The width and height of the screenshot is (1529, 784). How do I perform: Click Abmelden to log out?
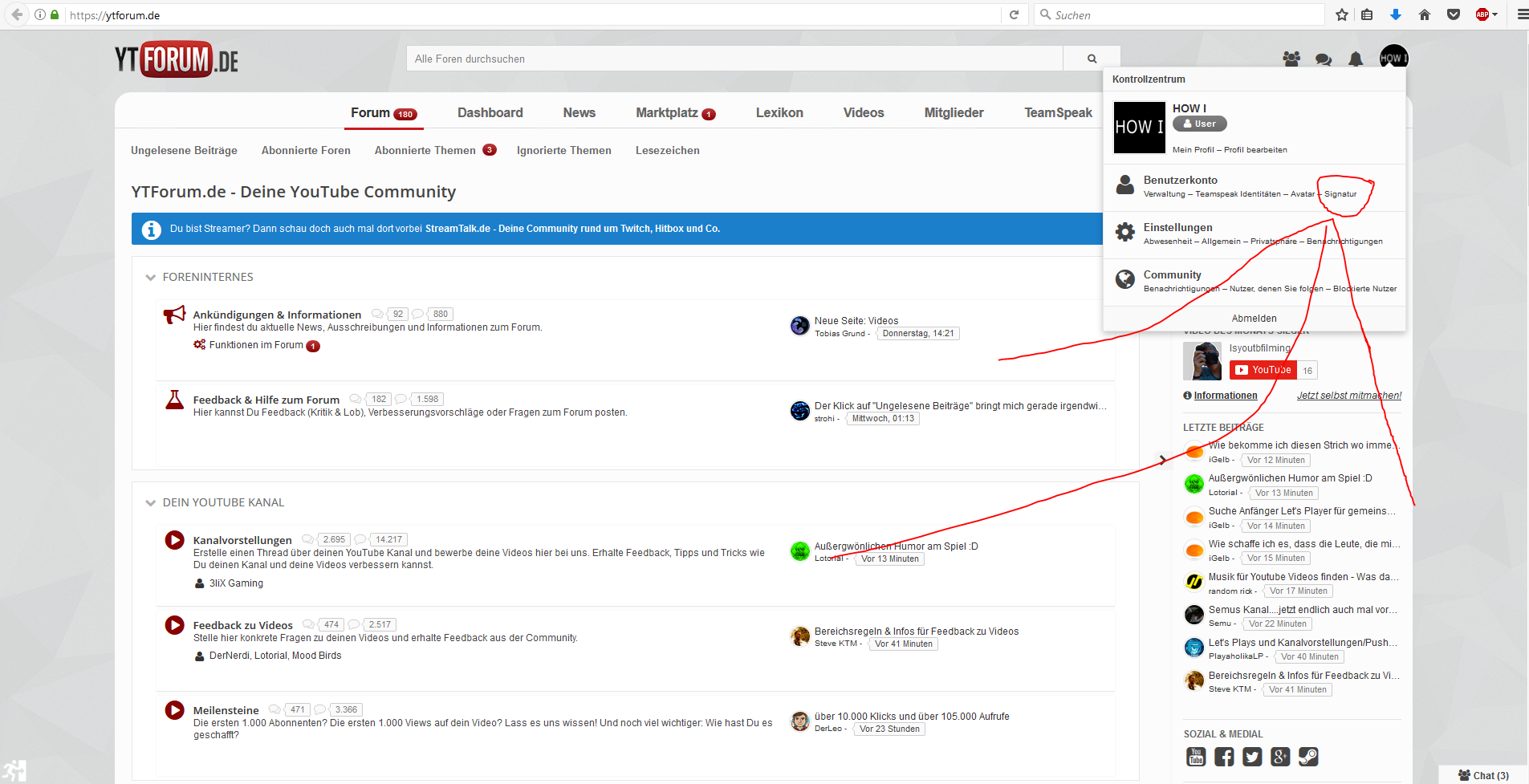1254,319
